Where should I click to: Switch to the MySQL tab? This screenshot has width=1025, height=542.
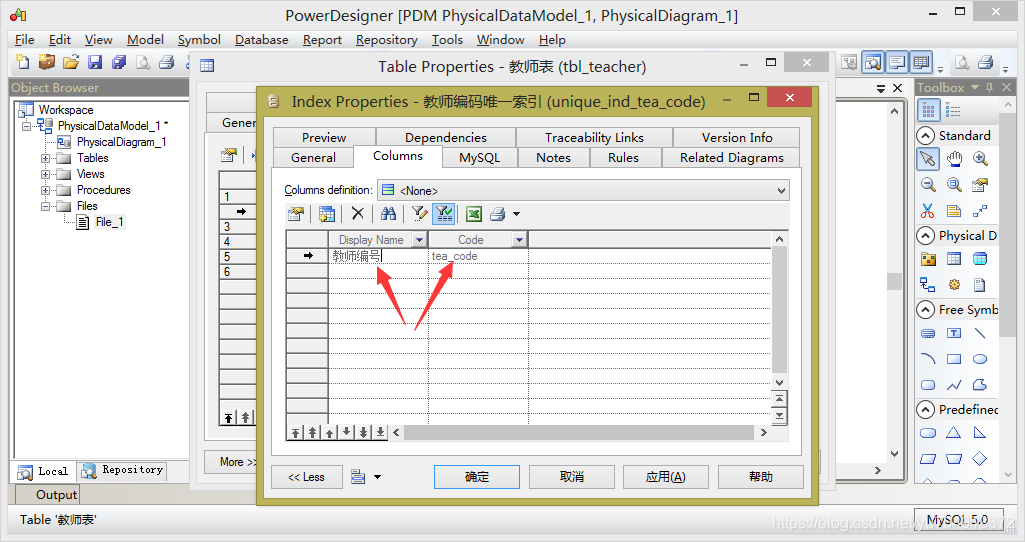(x=479, y=158)
